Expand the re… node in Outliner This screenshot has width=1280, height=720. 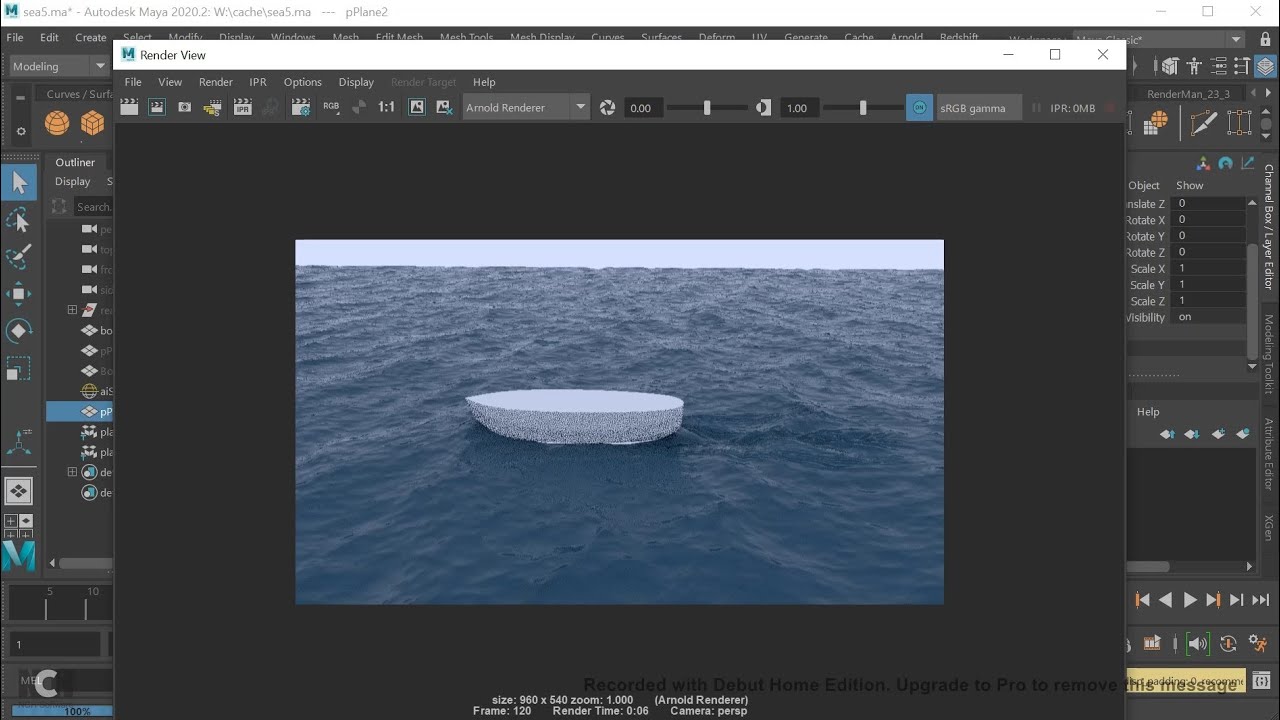72,310
